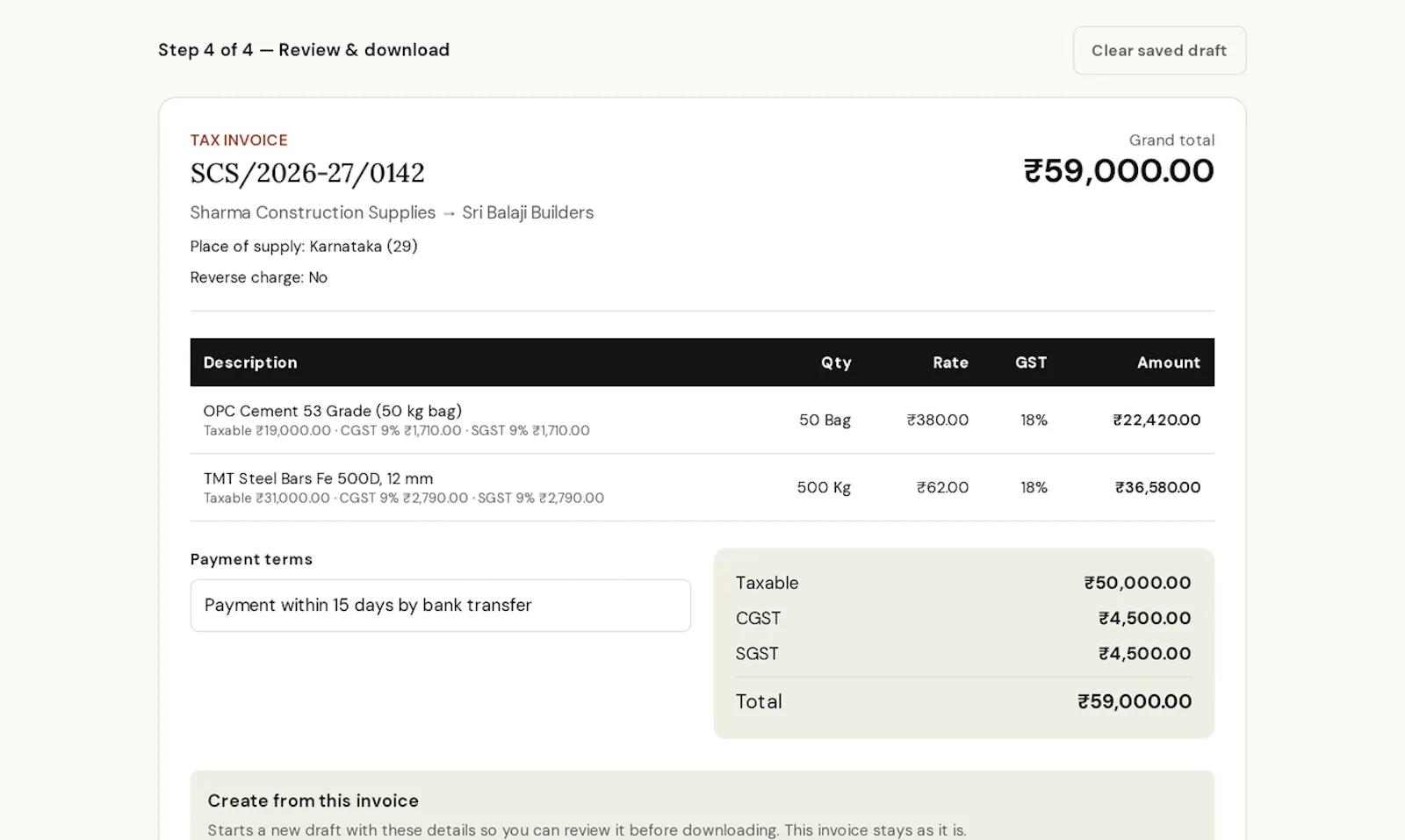1405x840 pixels.
Task: Select the OPC Cement 53 Grade item
Action: [x=333, y=411]
